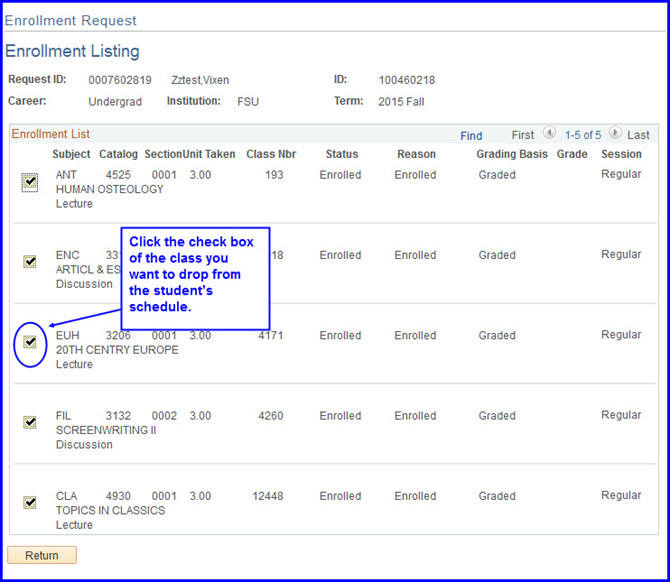Click the Grading Basis column header

[512, 155]
